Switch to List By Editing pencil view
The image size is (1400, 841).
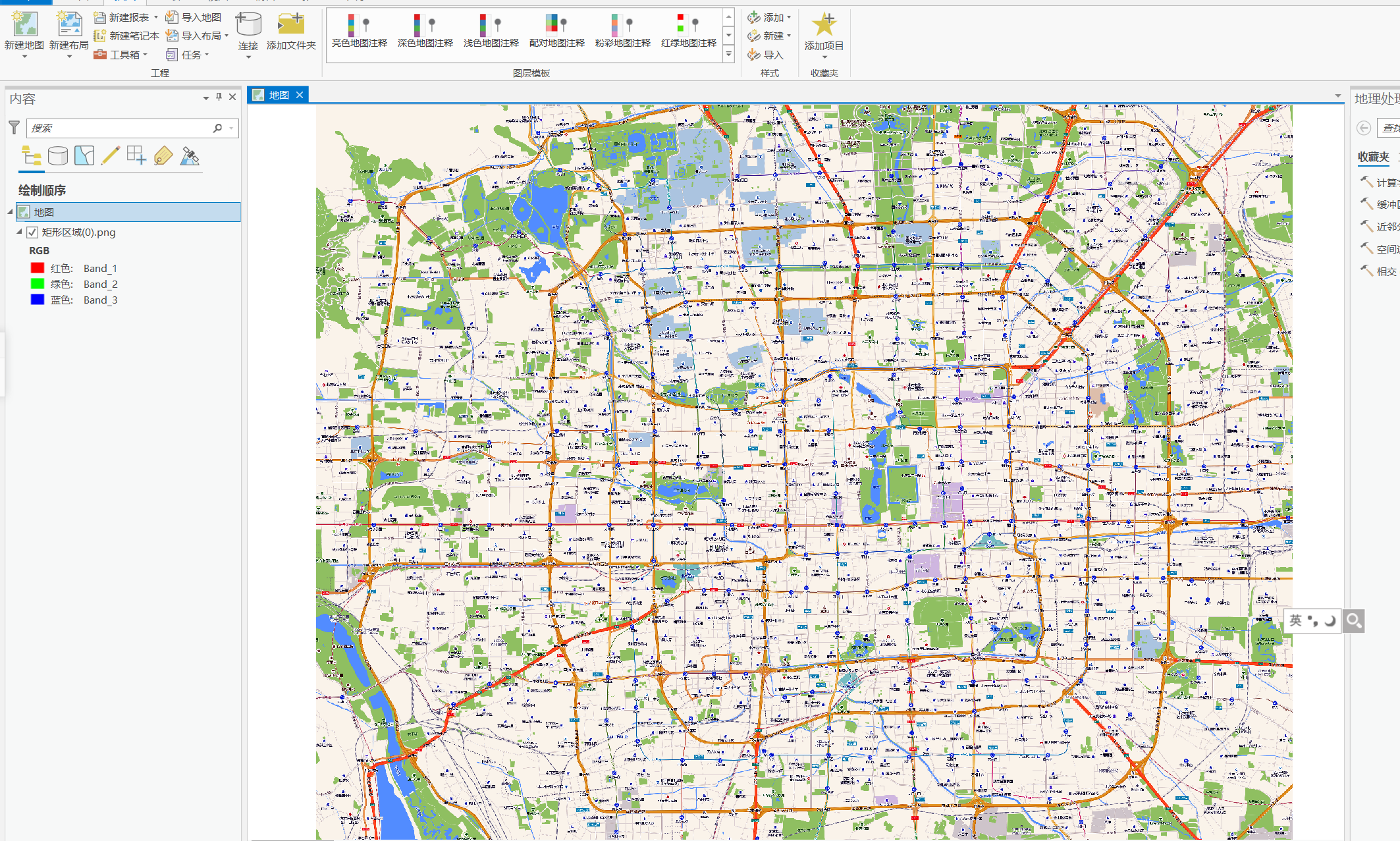tap(111, 156)
